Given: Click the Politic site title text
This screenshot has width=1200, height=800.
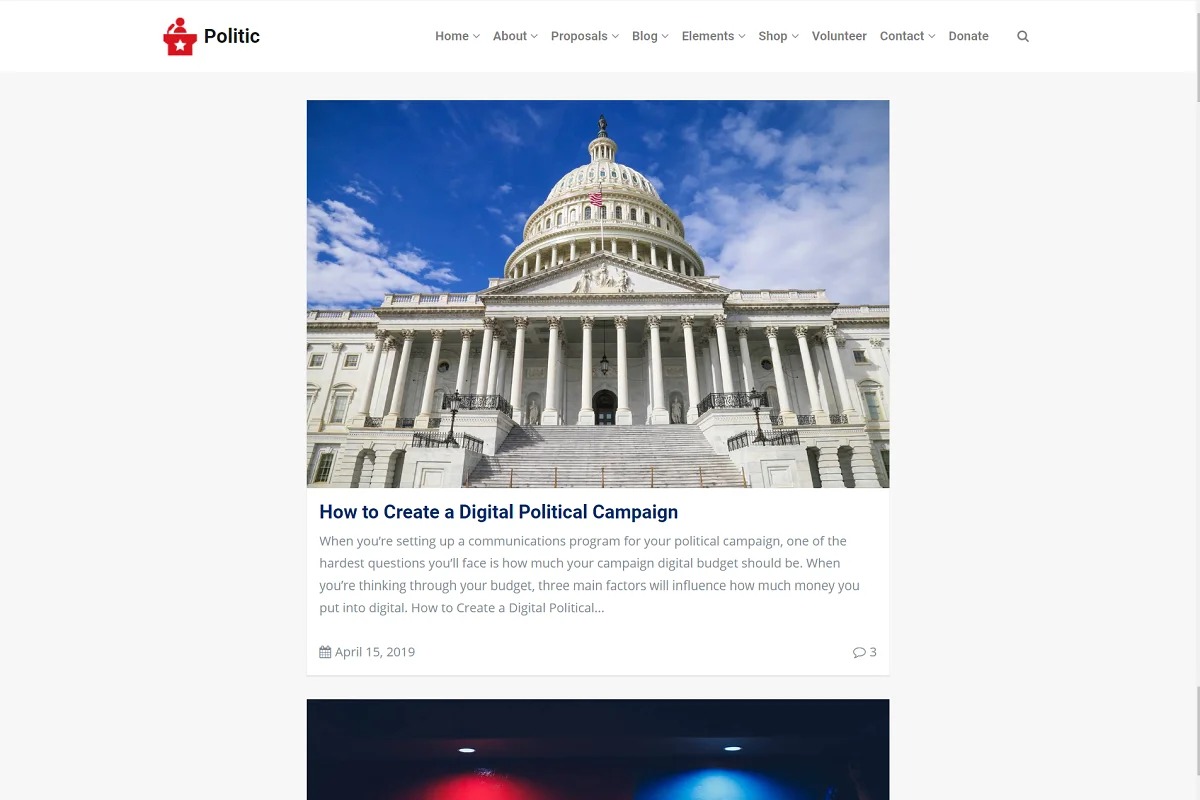Looking at the screenshot, I should pyautogui.click(x=232, y=36).
